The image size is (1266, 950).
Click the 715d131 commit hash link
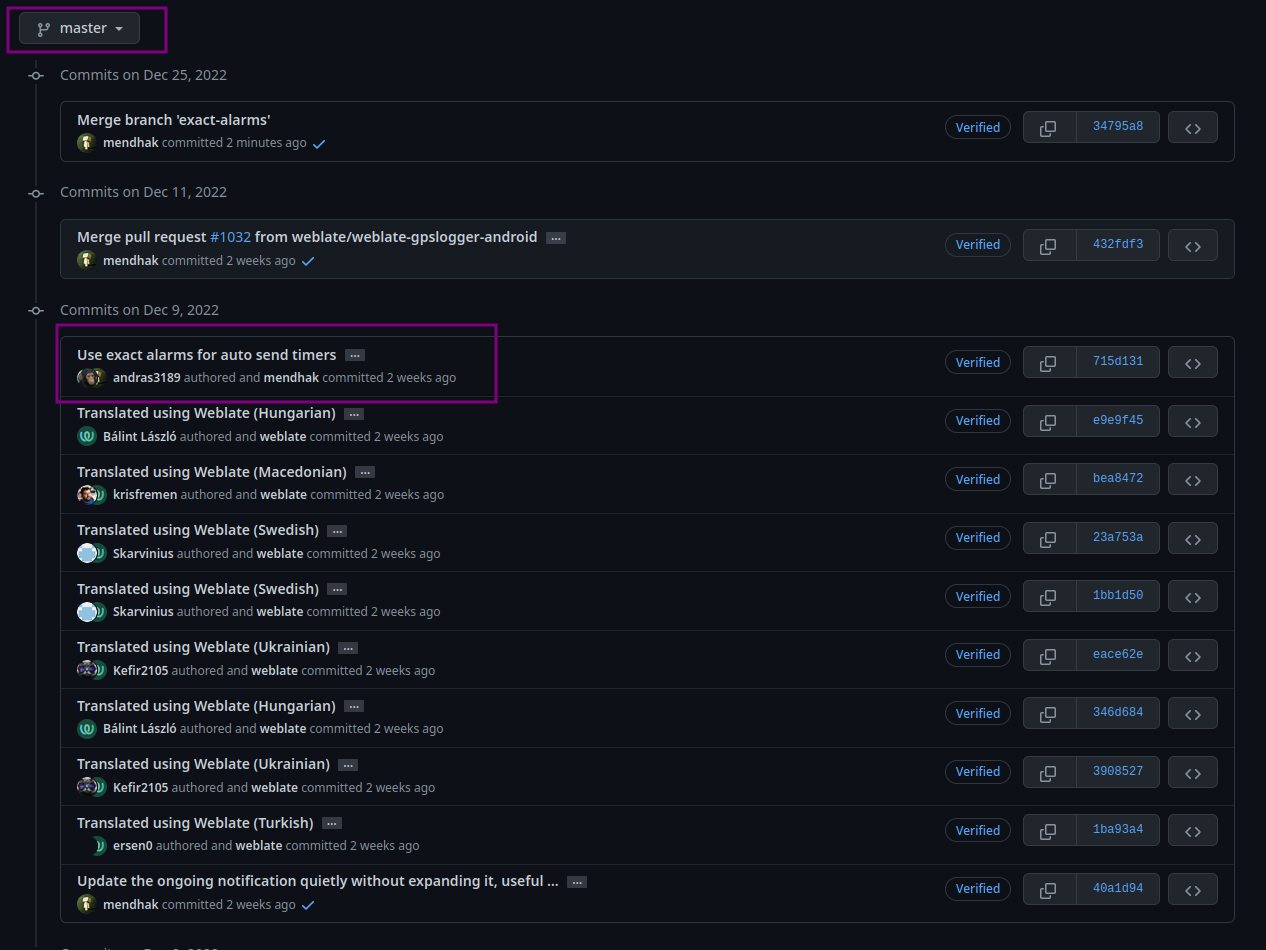point(1118,362)
